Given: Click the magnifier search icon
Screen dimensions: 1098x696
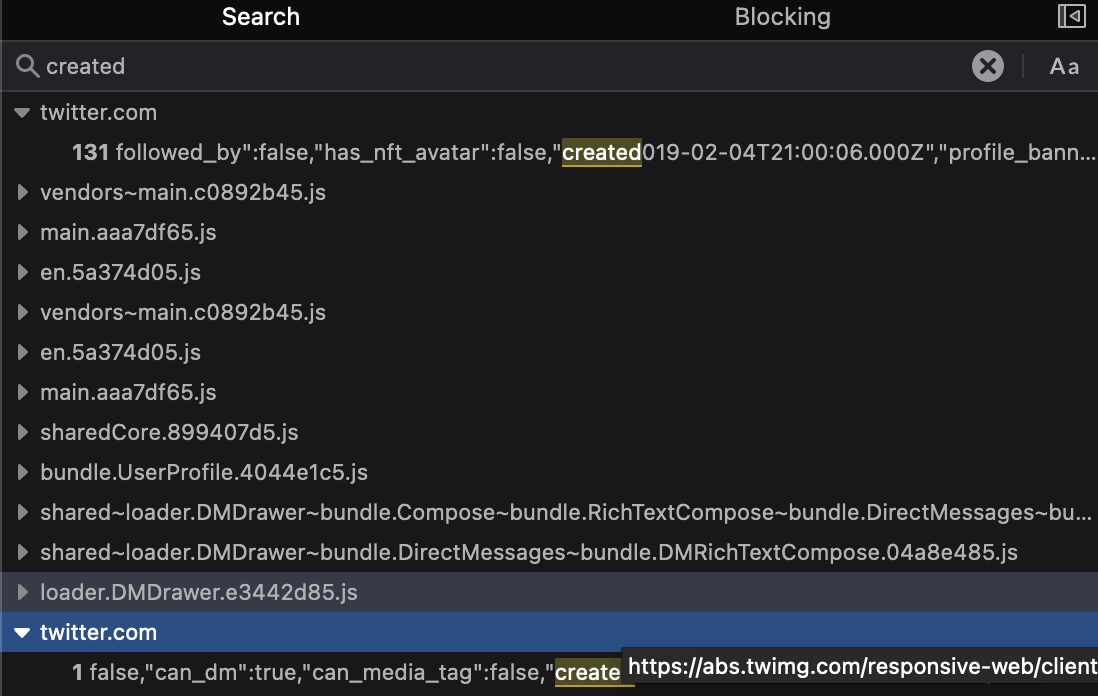Looking at the screenshot, I should (27, 66).
